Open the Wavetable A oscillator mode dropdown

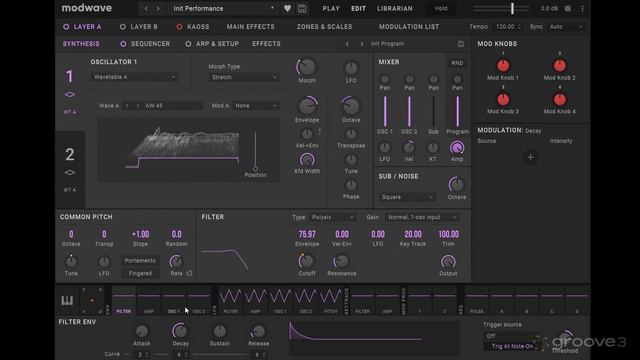(x=134, y=77)
